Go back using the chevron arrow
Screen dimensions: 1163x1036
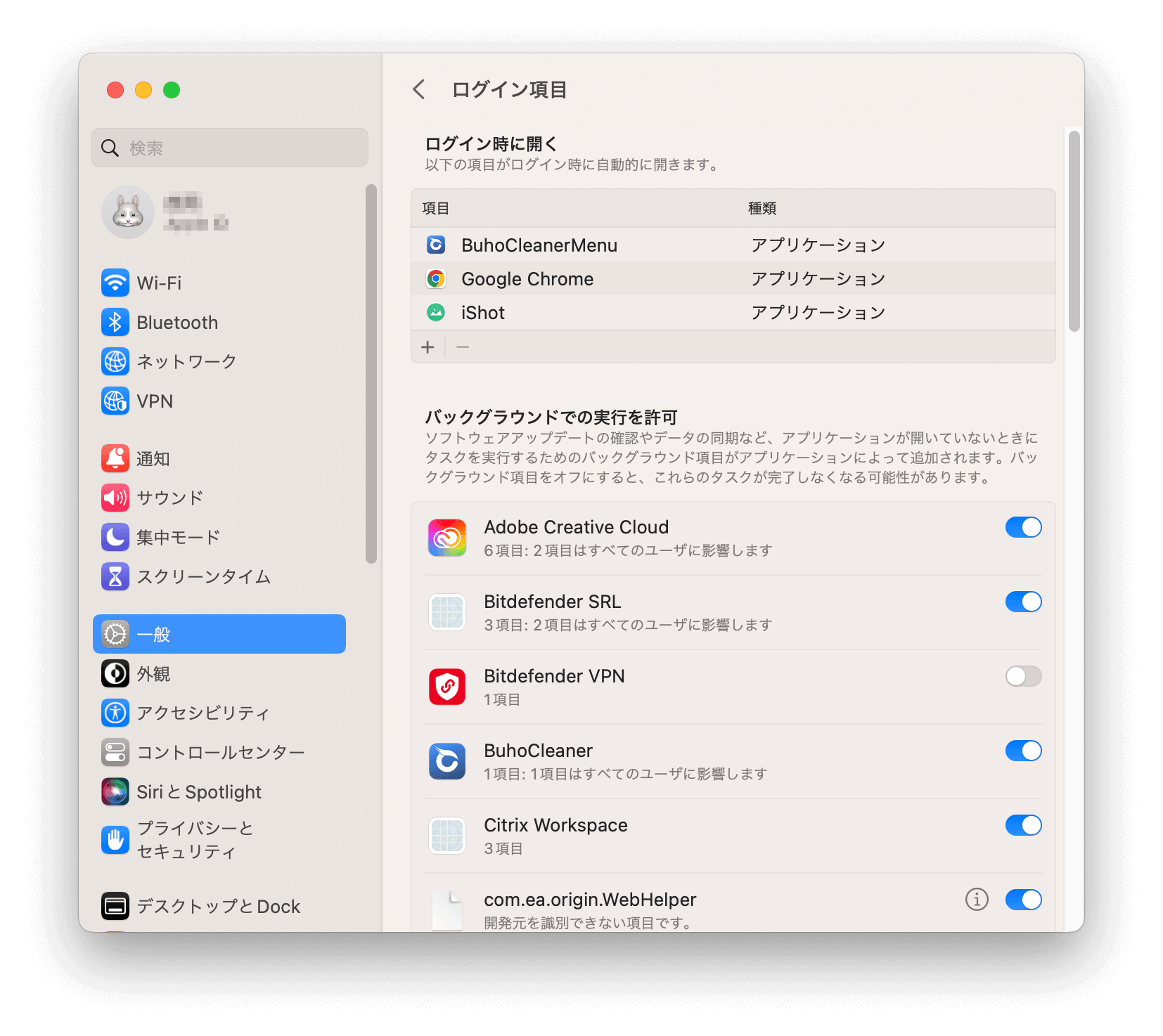pyautogui.click(x=419, y=89)
